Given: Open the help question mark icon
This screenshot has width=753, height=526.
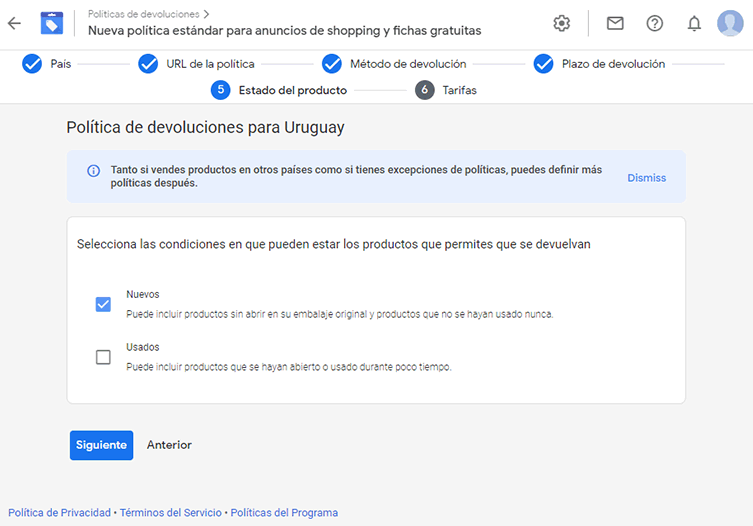Looking at the screenshot, I should tap(655, 23).
